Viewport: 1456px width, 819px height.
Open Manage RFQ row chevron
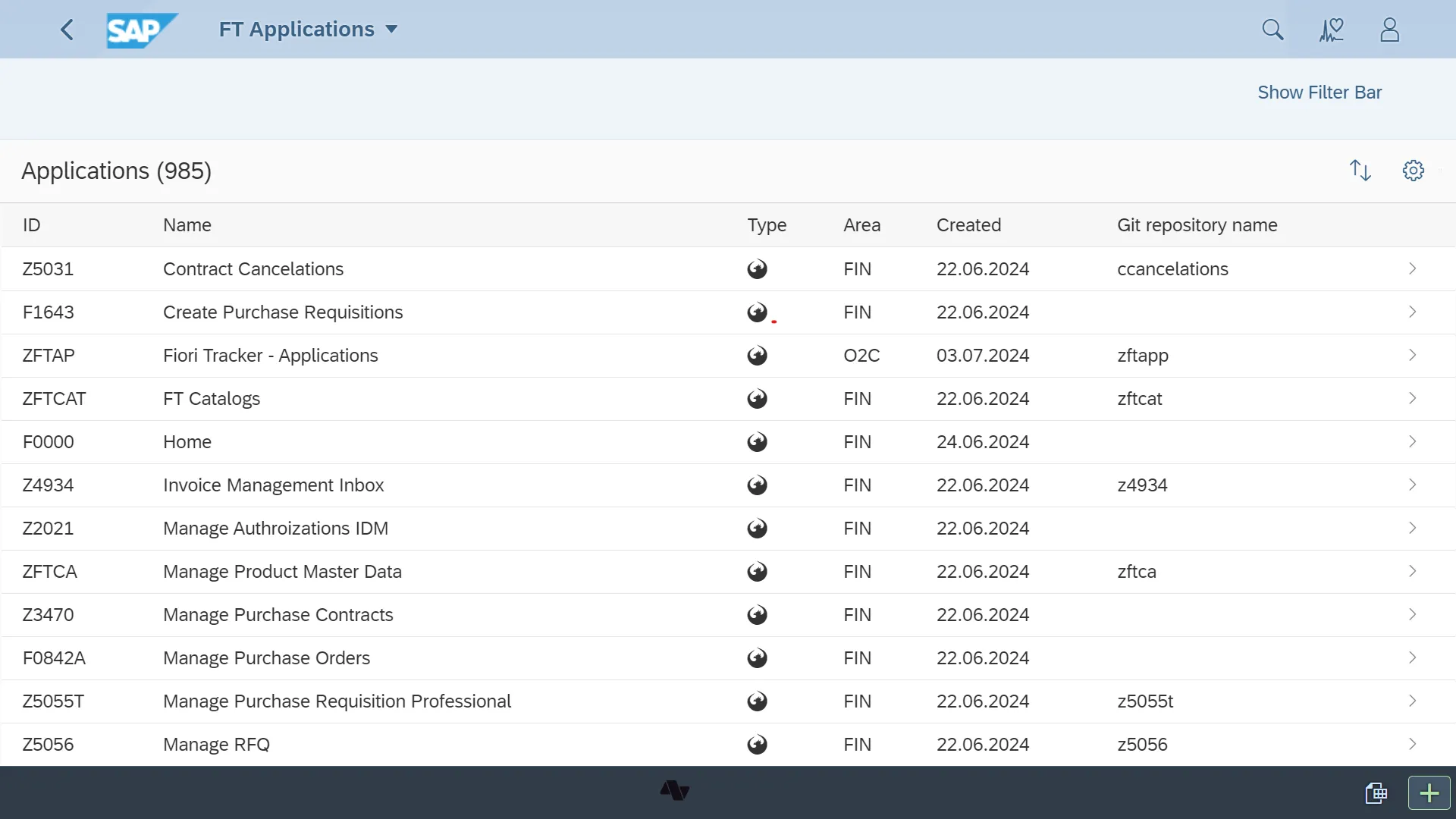tap(1412, 745)
